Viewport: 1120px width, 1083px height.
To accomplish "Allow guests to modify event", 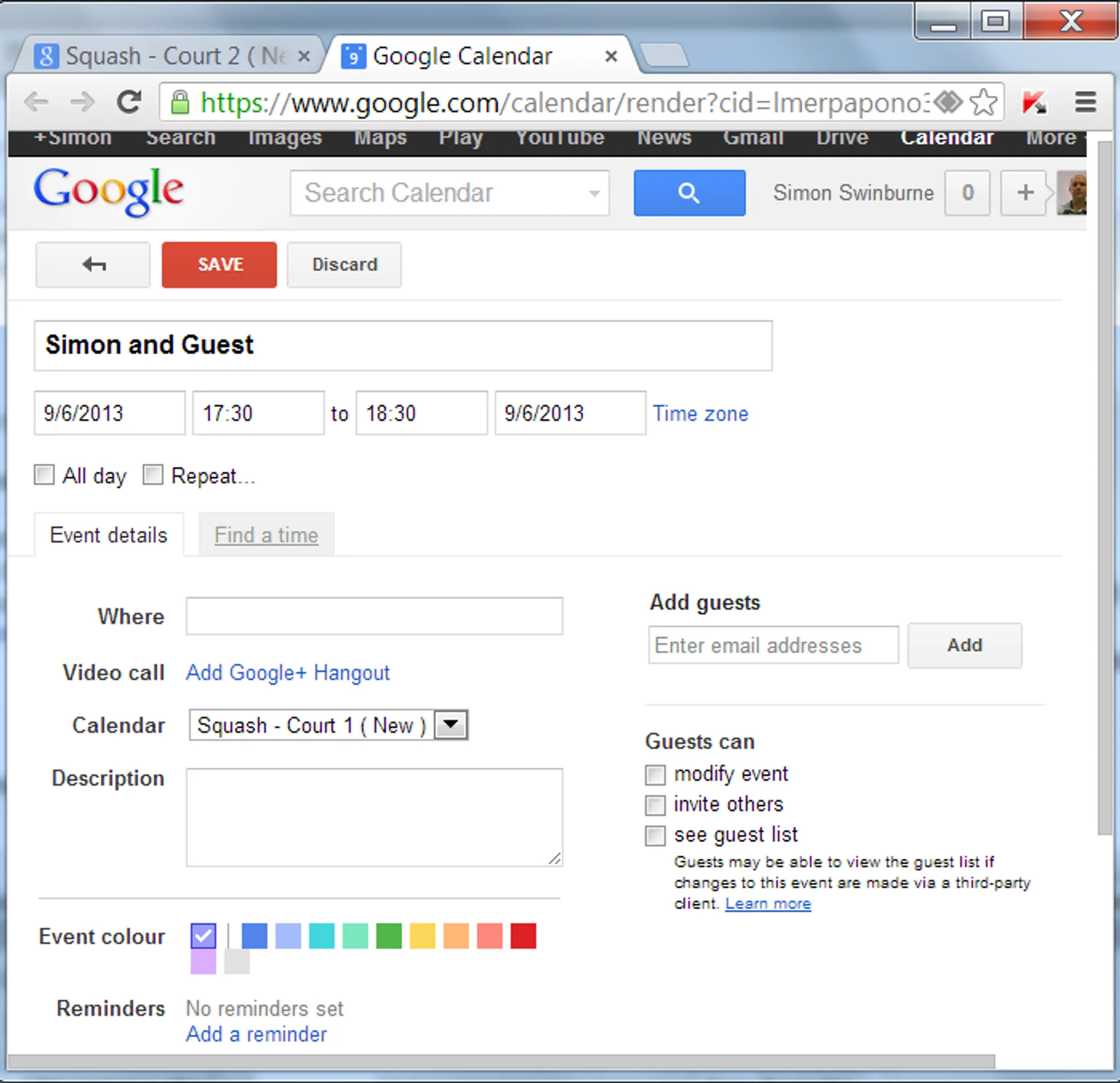I will pyautogui.click(x=655, y=775).
